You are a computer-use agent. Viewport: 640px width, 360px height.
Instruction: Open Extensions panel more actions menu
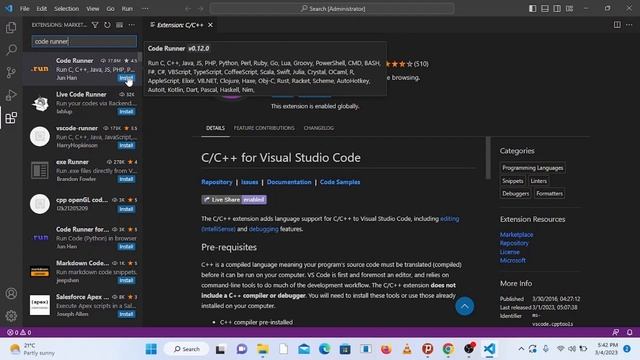(x=131, y=25)
